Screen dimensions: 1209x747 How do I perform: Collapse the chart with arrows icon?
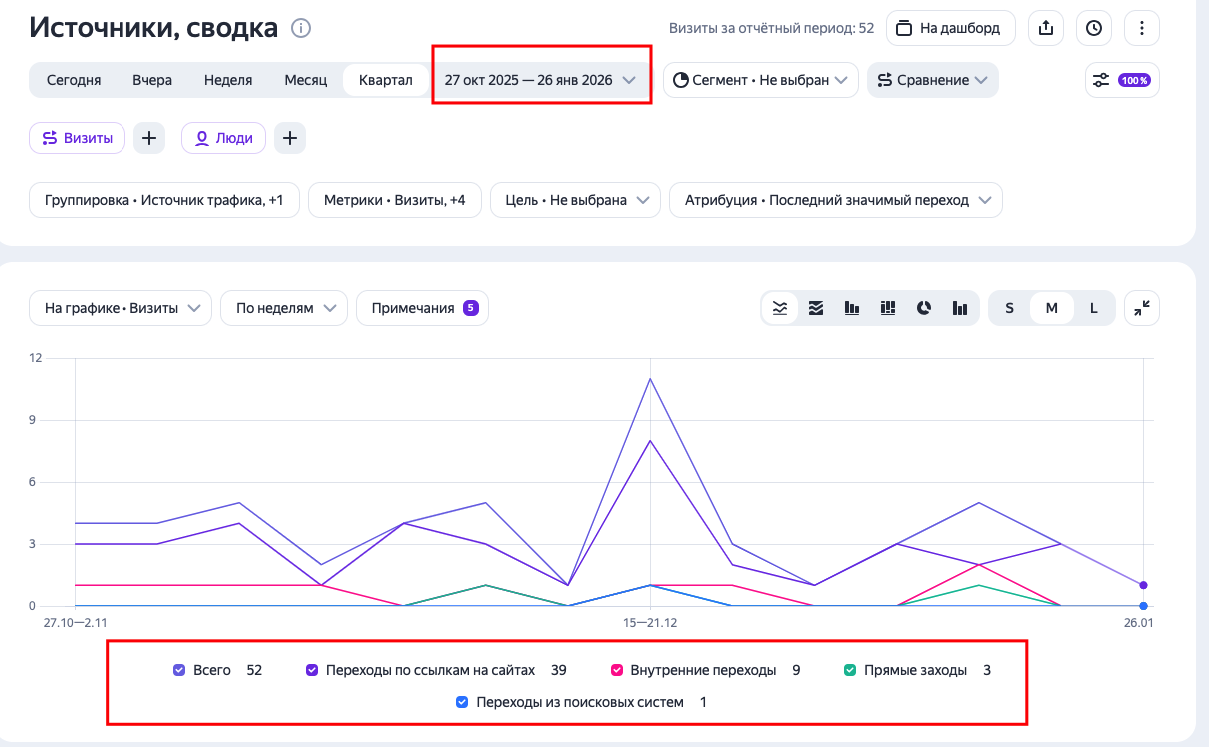(x=1142, y=308)
